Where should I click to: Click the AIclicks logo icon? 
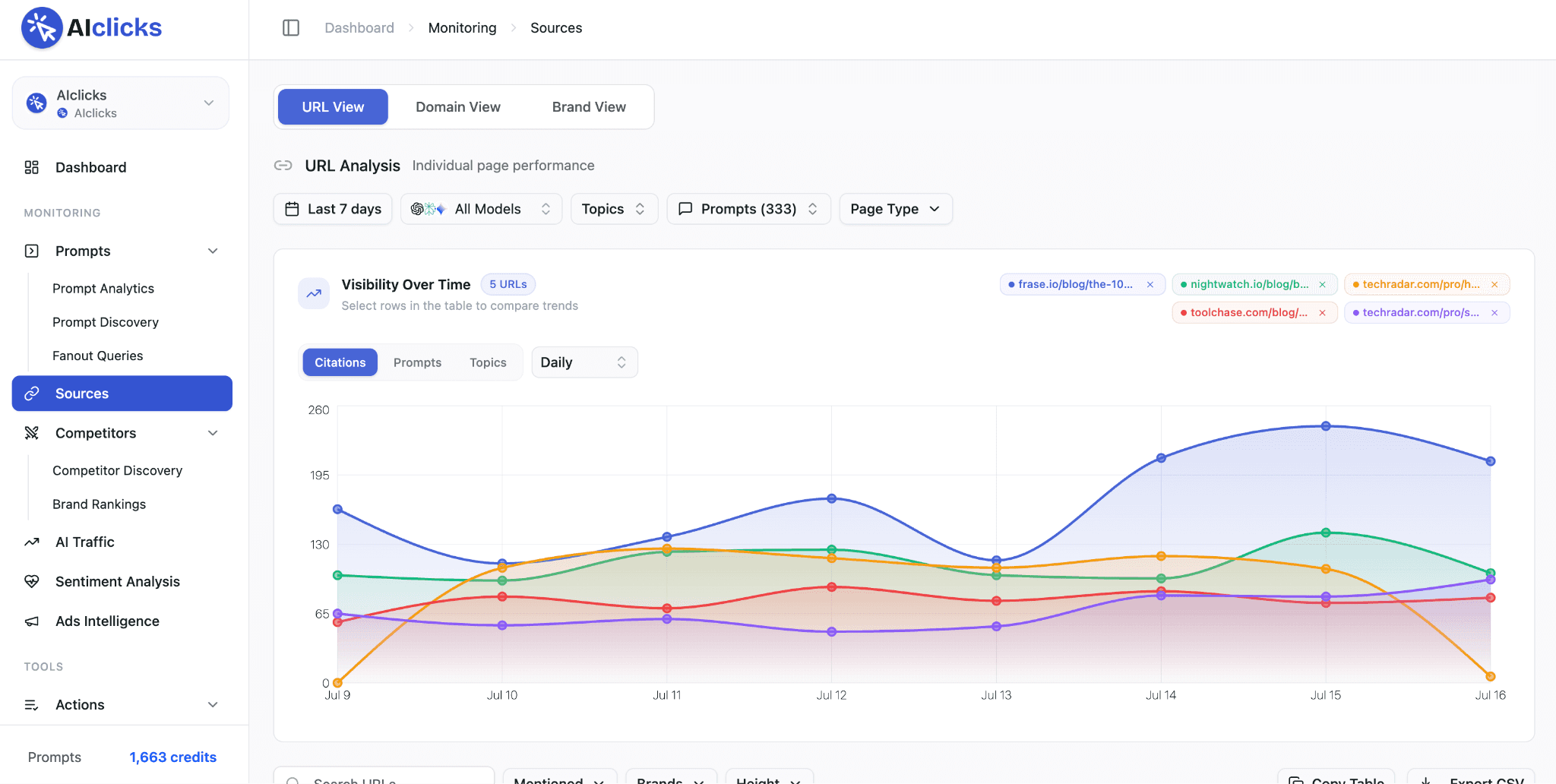pyautogui.click(x=42, y=28)
